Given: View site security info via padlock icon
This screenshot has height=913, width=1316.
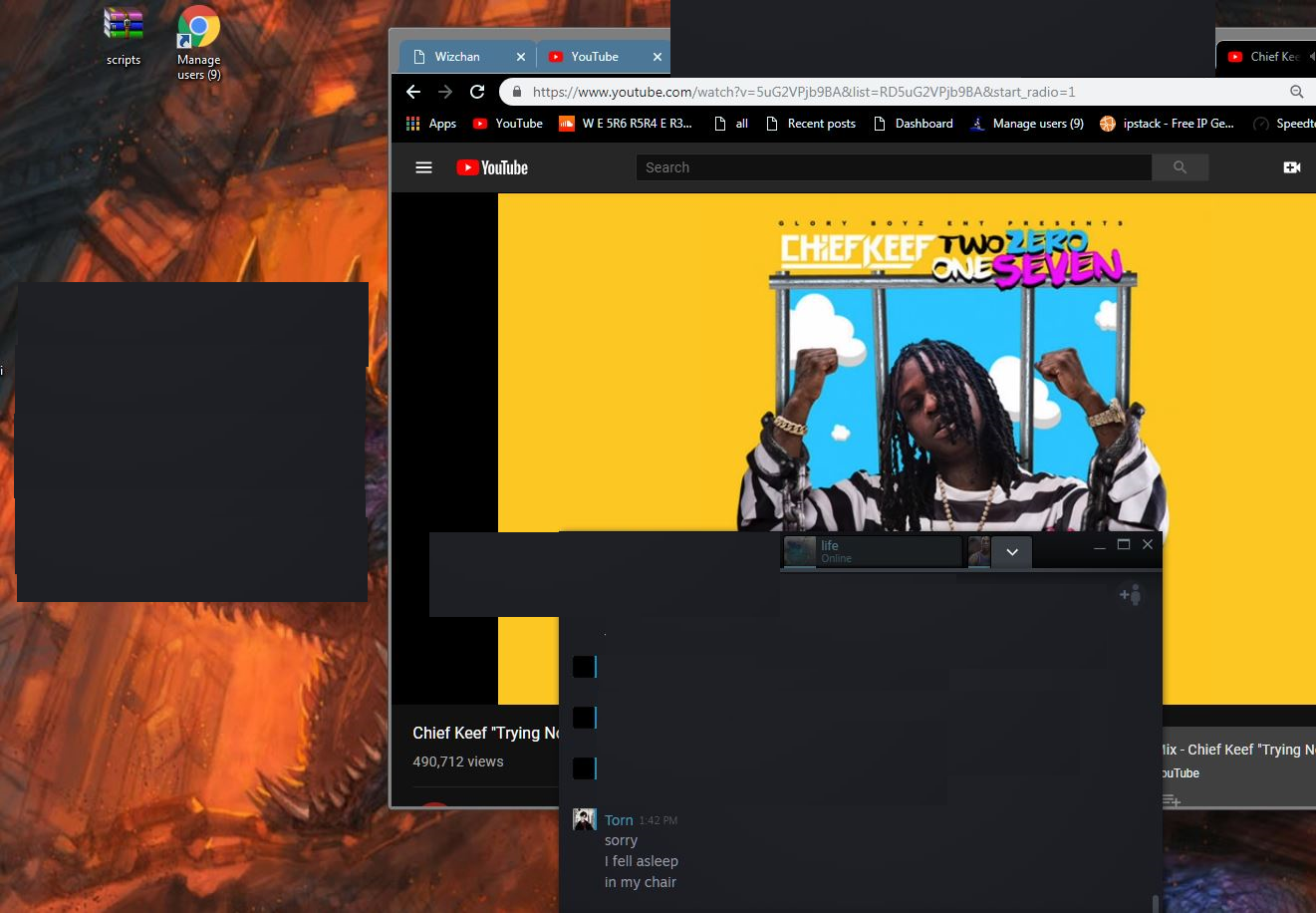Looking at the screenshot, I should point(516,92).
